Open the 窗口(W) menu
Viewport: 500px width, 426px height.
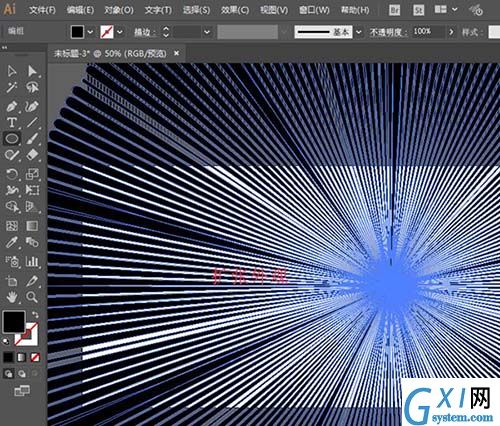pyautogui.click(x=314, y=10)
